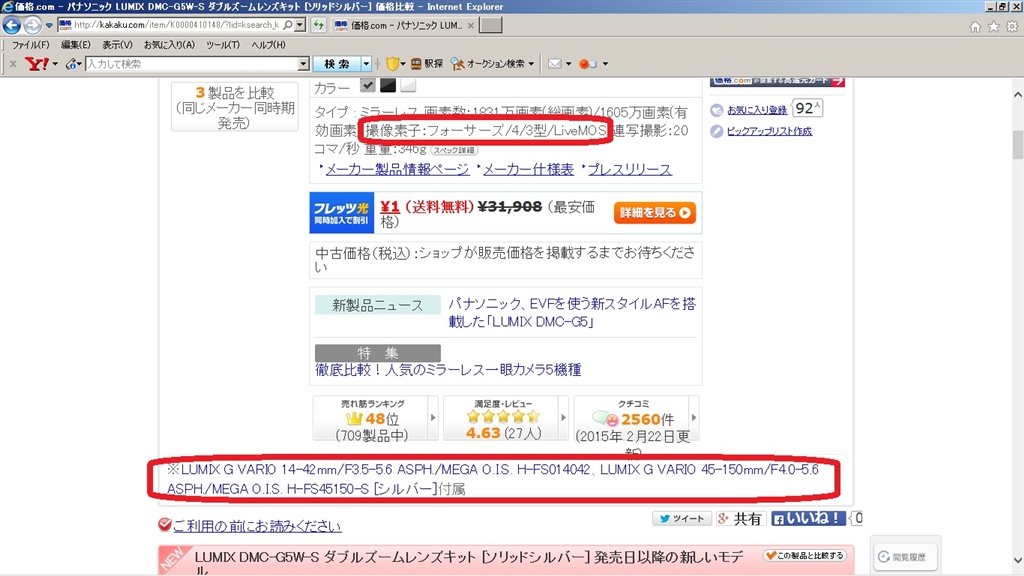Open the パナソニック EVF news article link
The width and height of the screenshot is (1024, 576).
[571, 312]
